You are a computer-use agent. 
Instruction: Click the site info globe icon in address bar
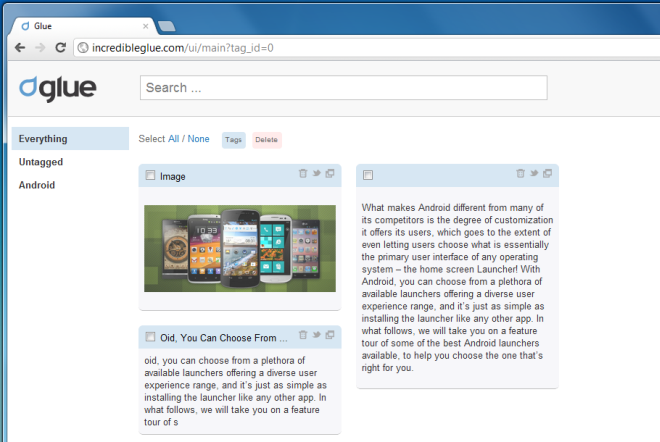83,48
